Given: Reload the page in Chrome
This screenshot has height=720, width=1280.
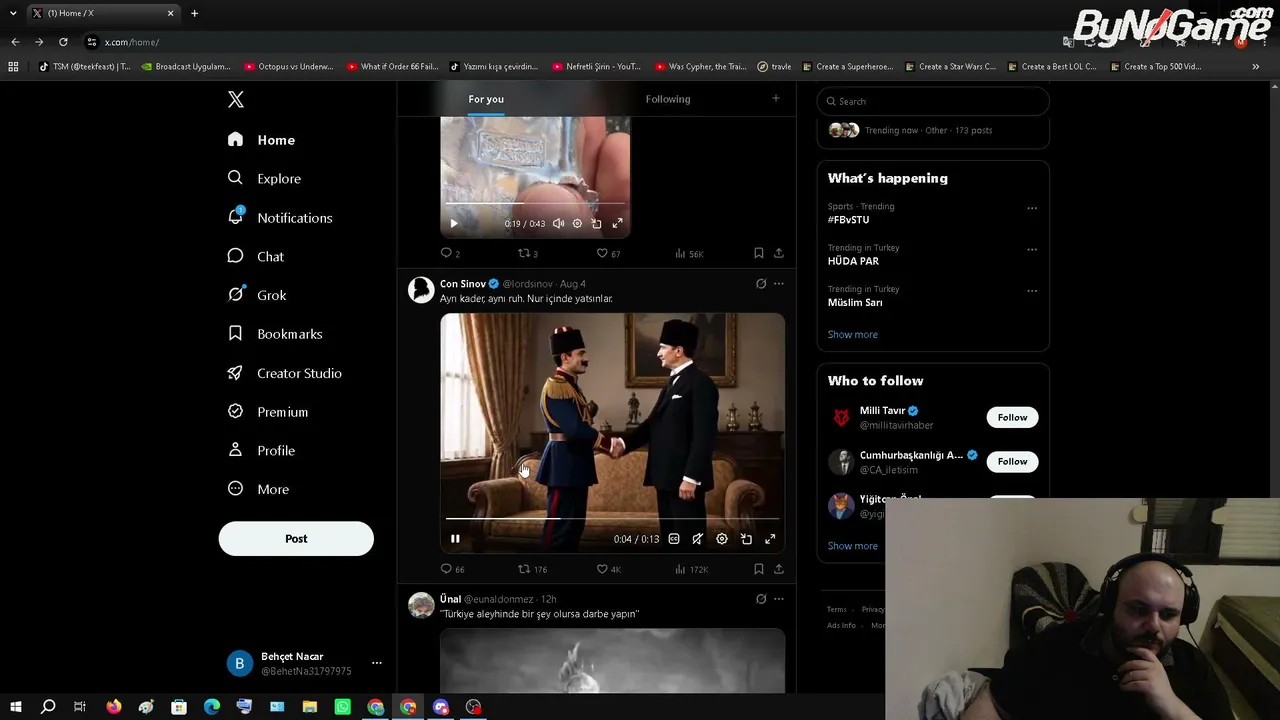Looking at the screenshot, I should [x=63, y=42].
